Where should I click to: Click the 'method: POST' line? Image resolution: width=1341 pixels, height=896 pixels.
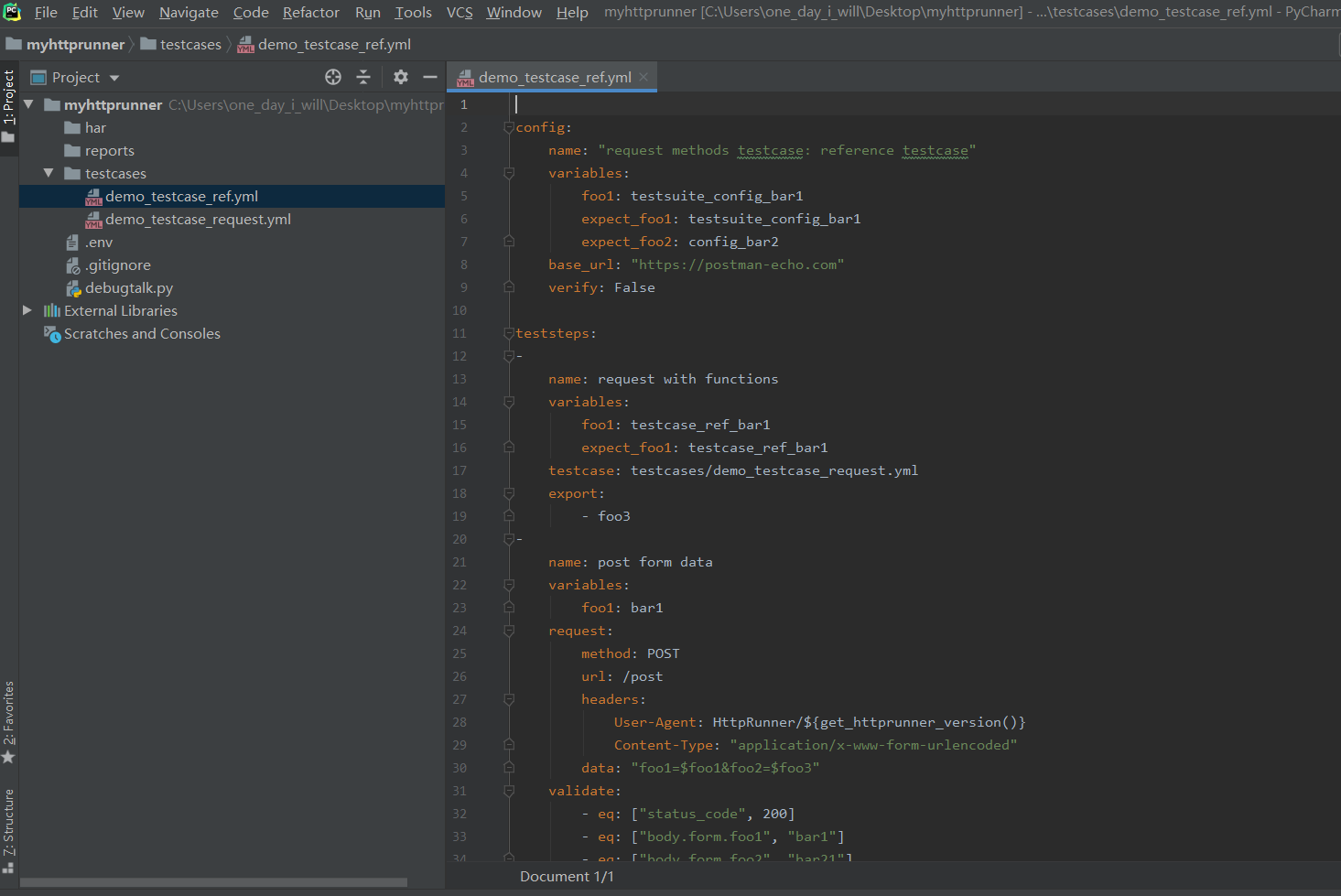tap(630, 653)
